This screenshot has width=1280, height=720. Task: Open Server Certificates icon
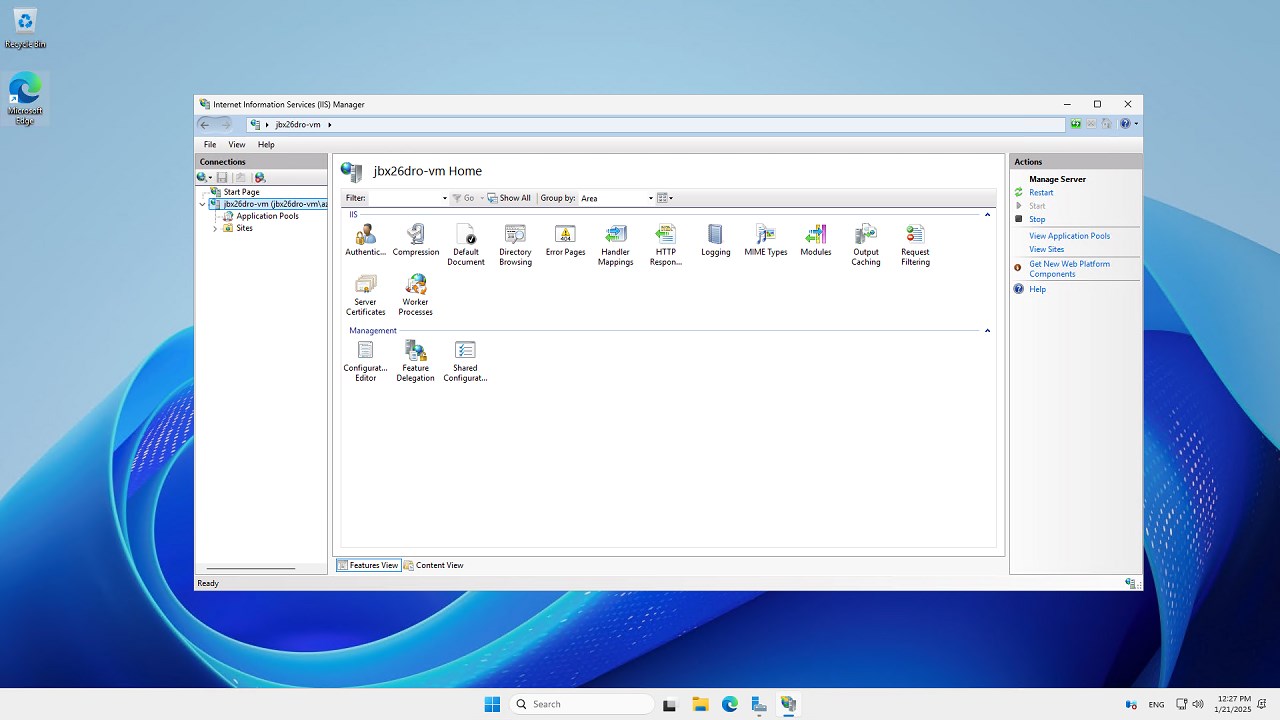click(x=365, y=285)
